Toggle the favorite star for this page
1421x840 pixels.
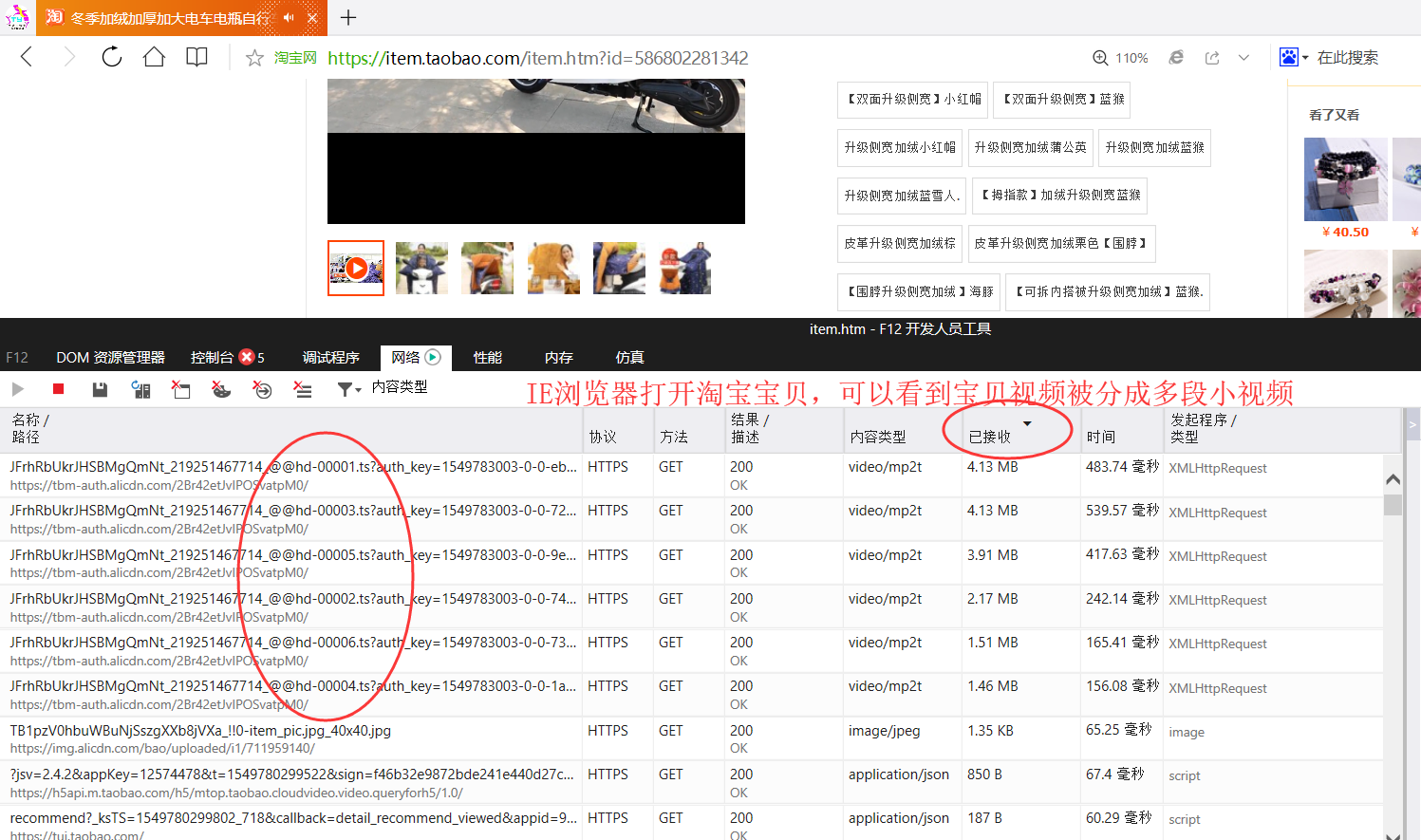(x=254, y=59)
